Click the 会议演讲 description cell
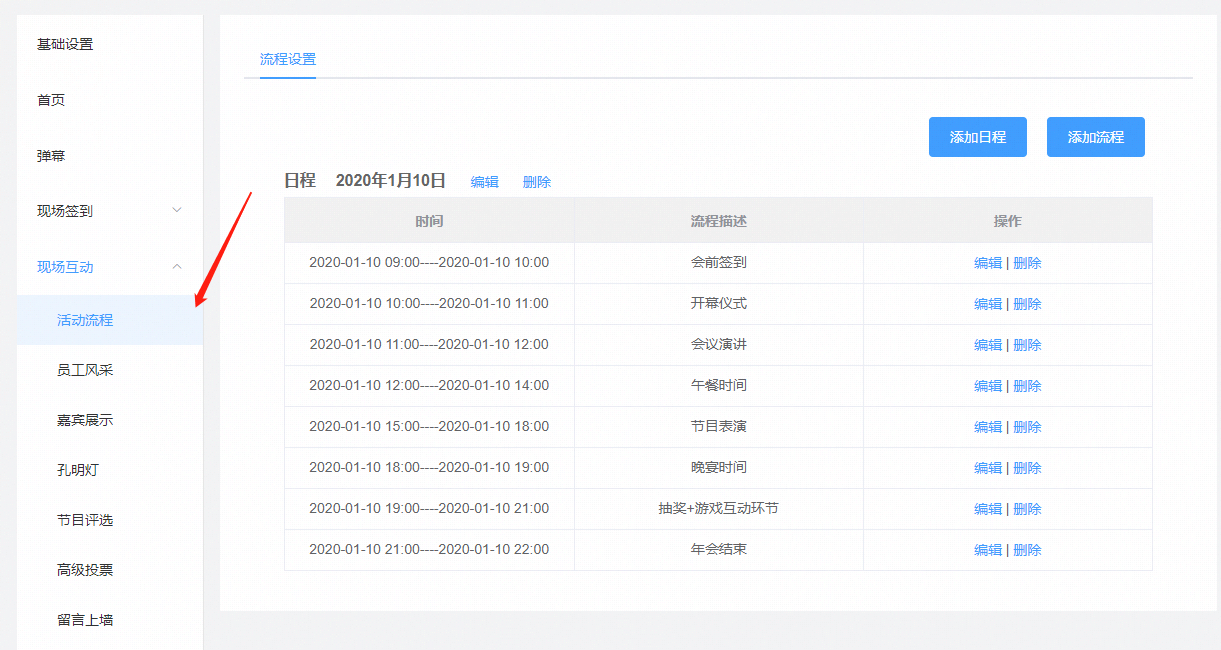The width and height of the screenshot is (1221, 650). click(718, 345)
